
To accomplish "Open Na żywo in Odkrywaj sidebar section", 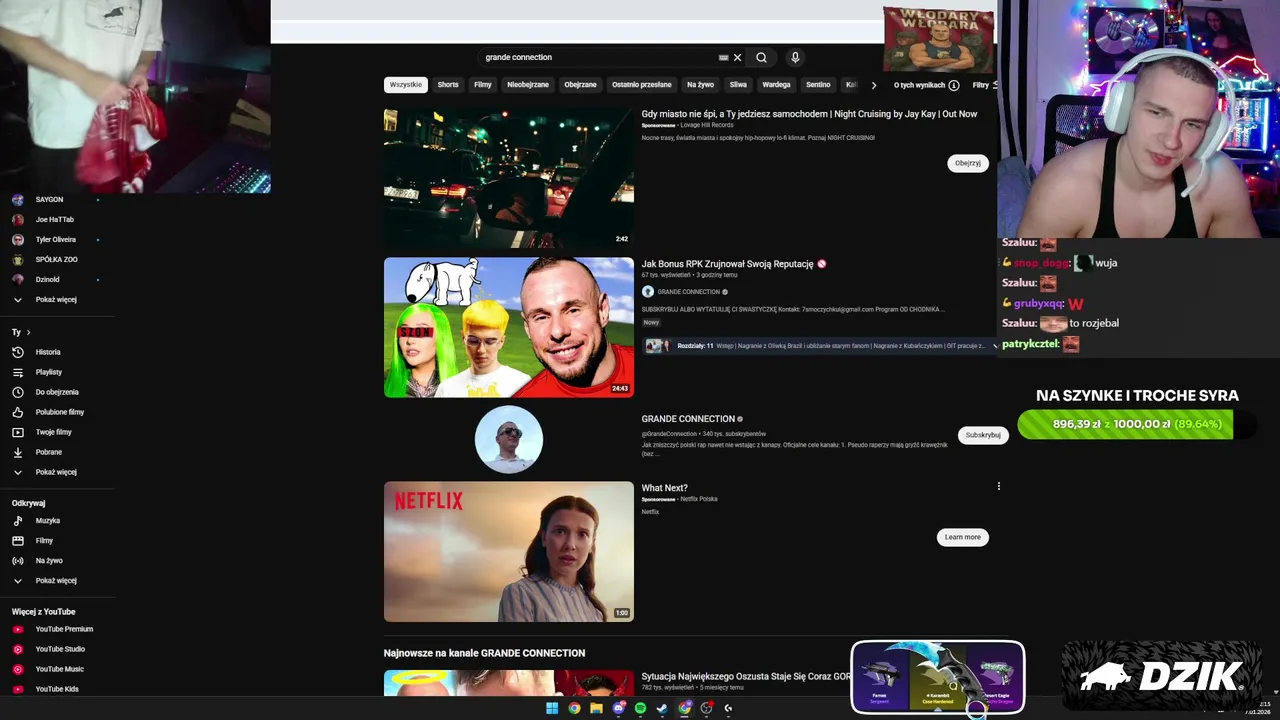I will click(x=48, y=561).
